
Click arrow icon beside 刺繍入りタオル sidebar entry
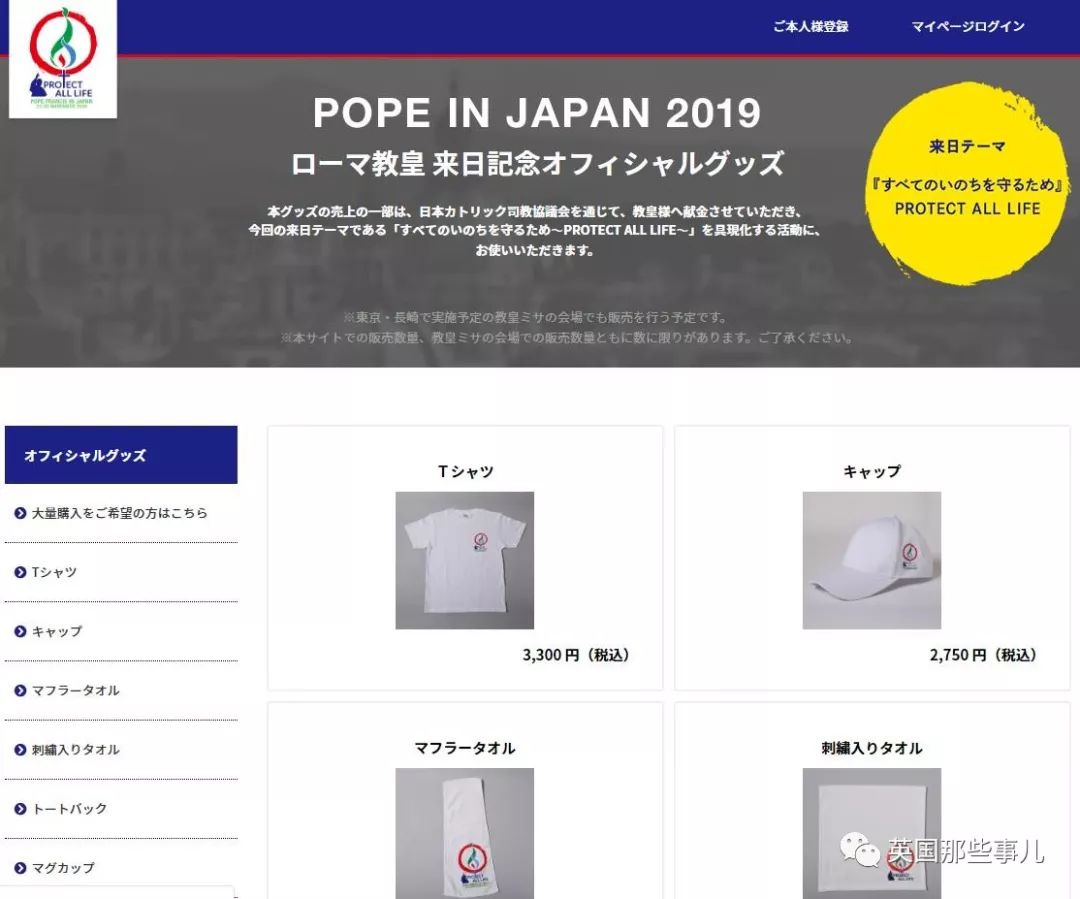(20, 750)
